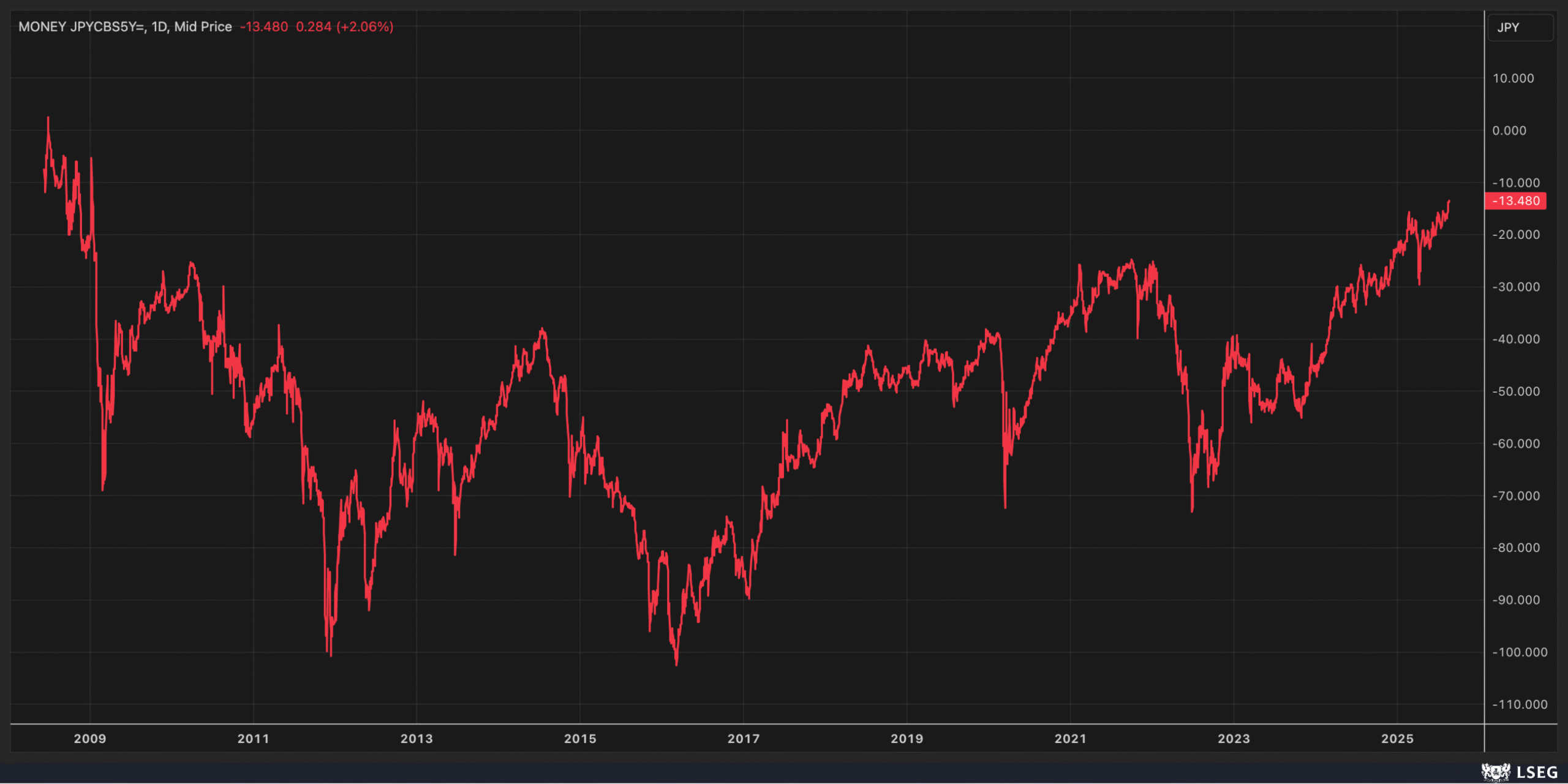Click the 2025 time axis label
The height and width of the screenshot is (784, 1568).
click(1397, 739)
